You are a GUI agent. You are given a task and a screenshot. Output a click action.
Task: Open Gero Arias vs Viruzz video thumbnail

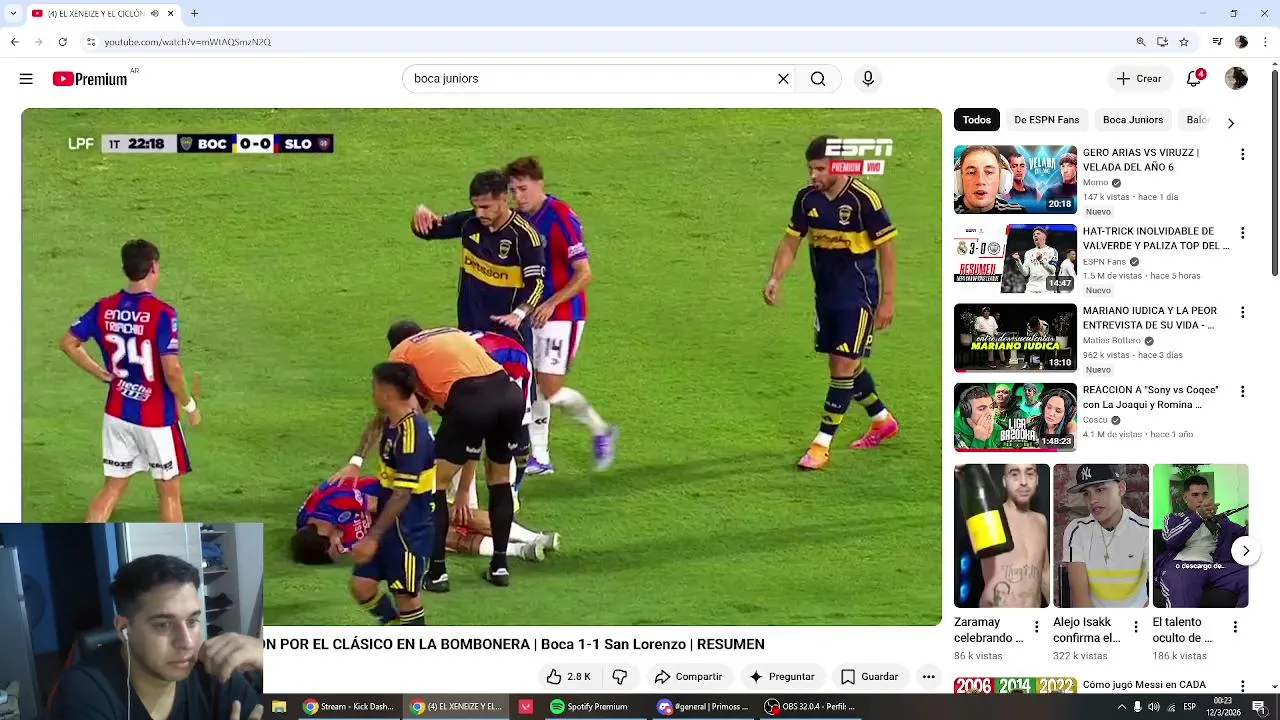(x=1015, y=180)
